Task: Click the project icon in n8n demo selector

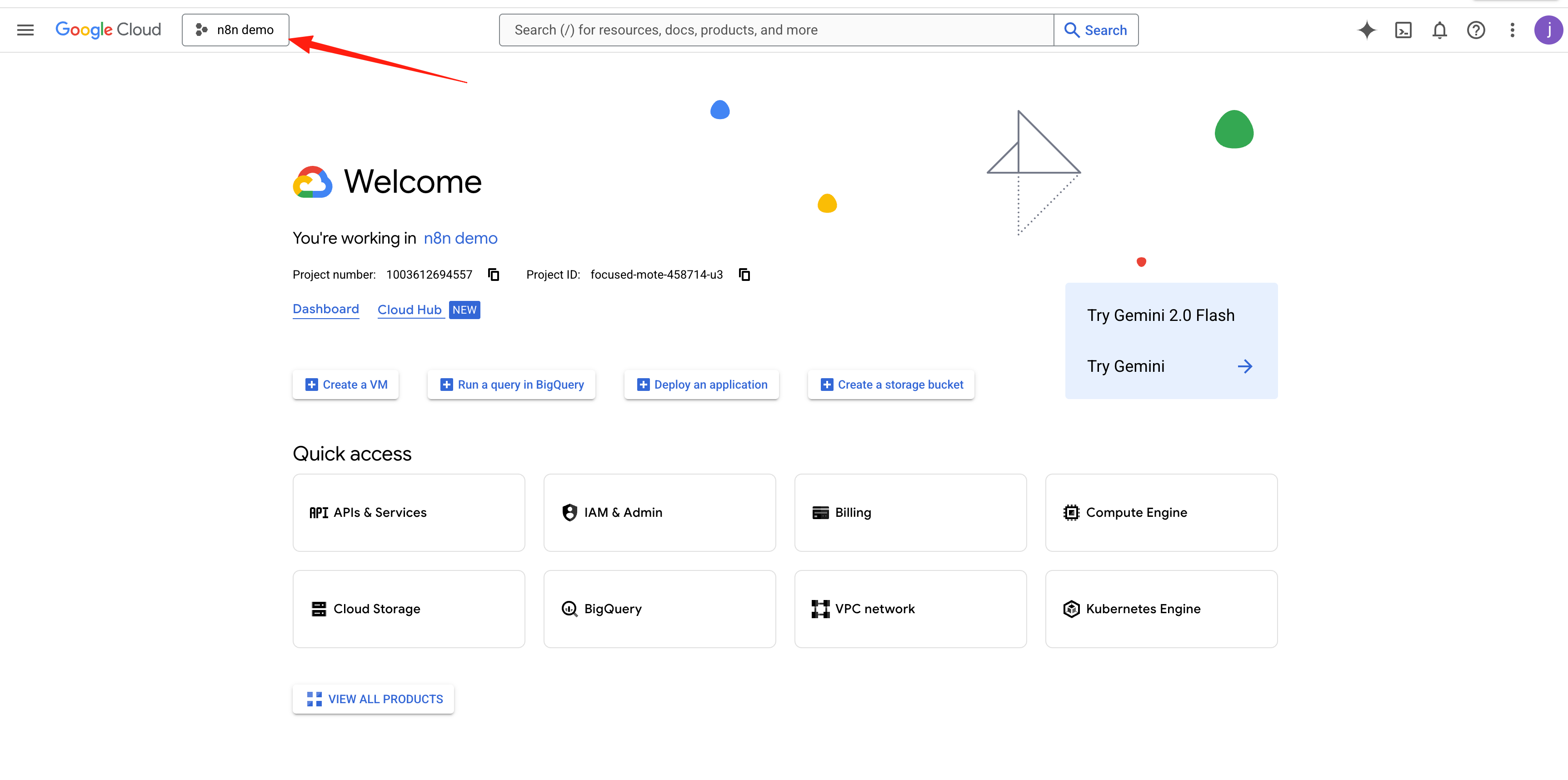Action: click(201, 30)
